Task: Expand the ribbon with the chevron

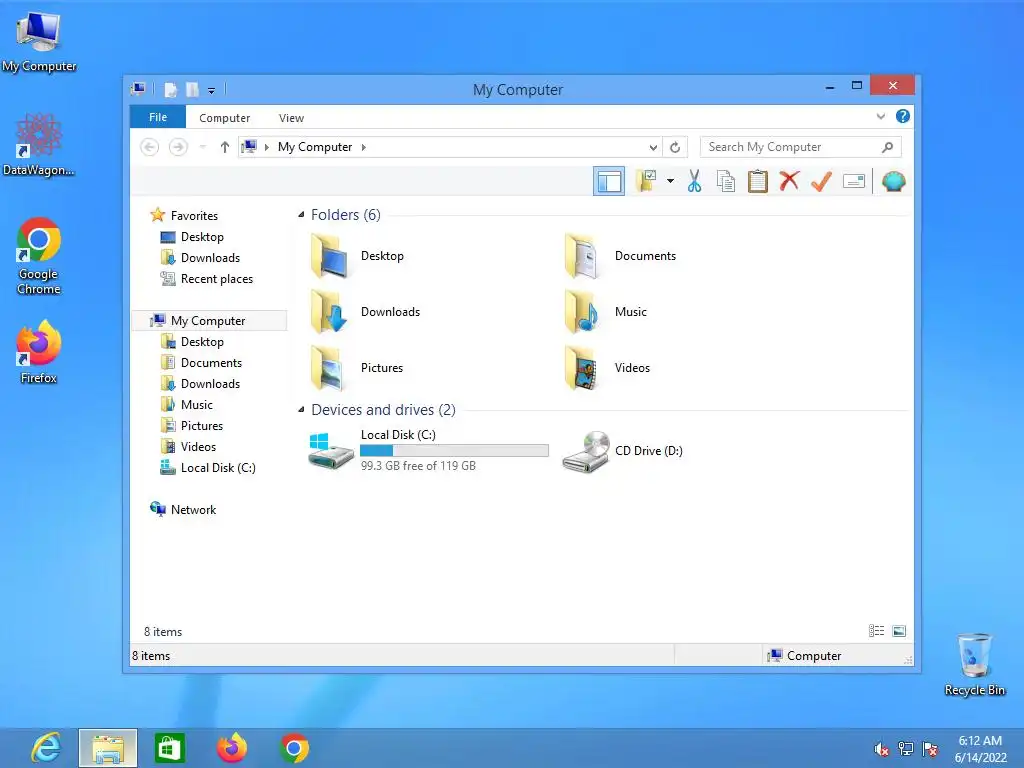Action: (880, 117)
